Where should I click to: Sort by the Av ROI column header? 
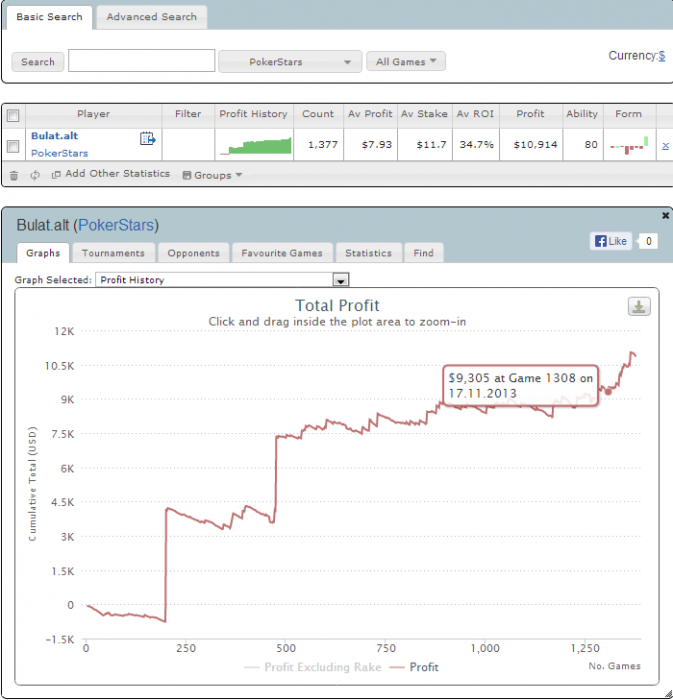tap(475, 114)
